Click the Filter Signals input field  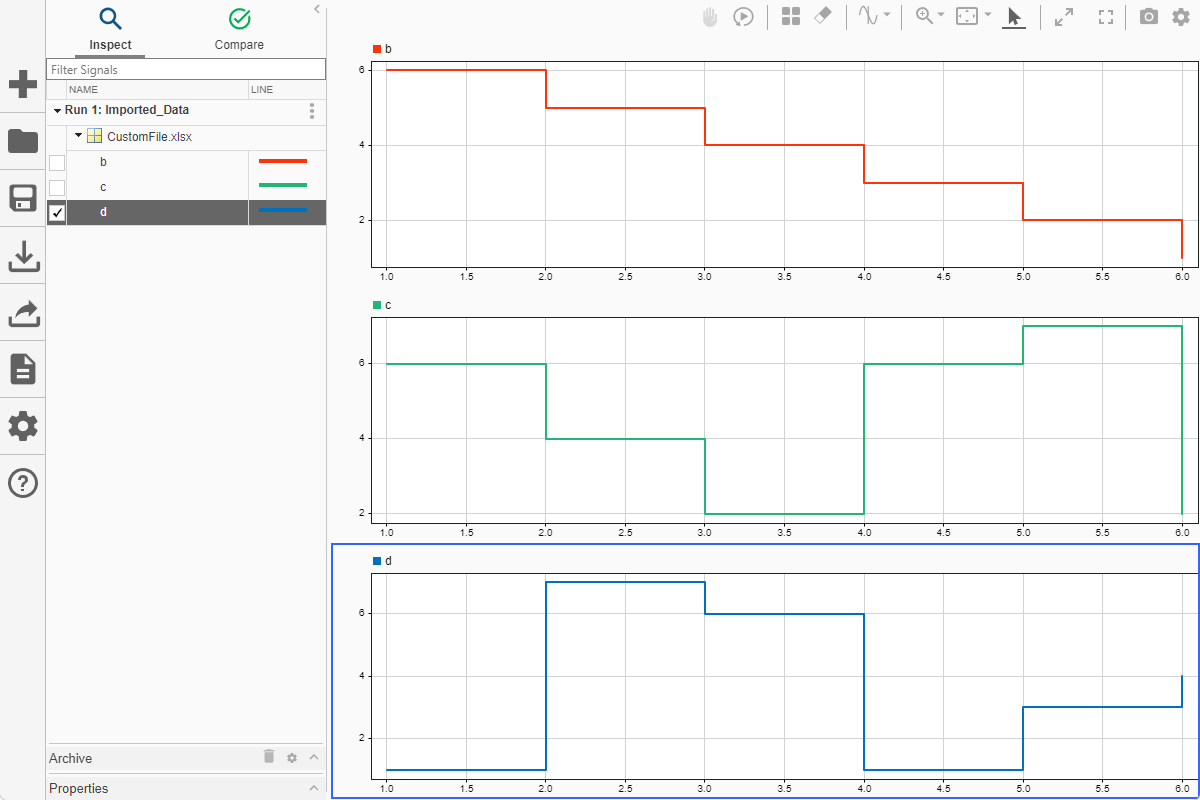(186, 70)
